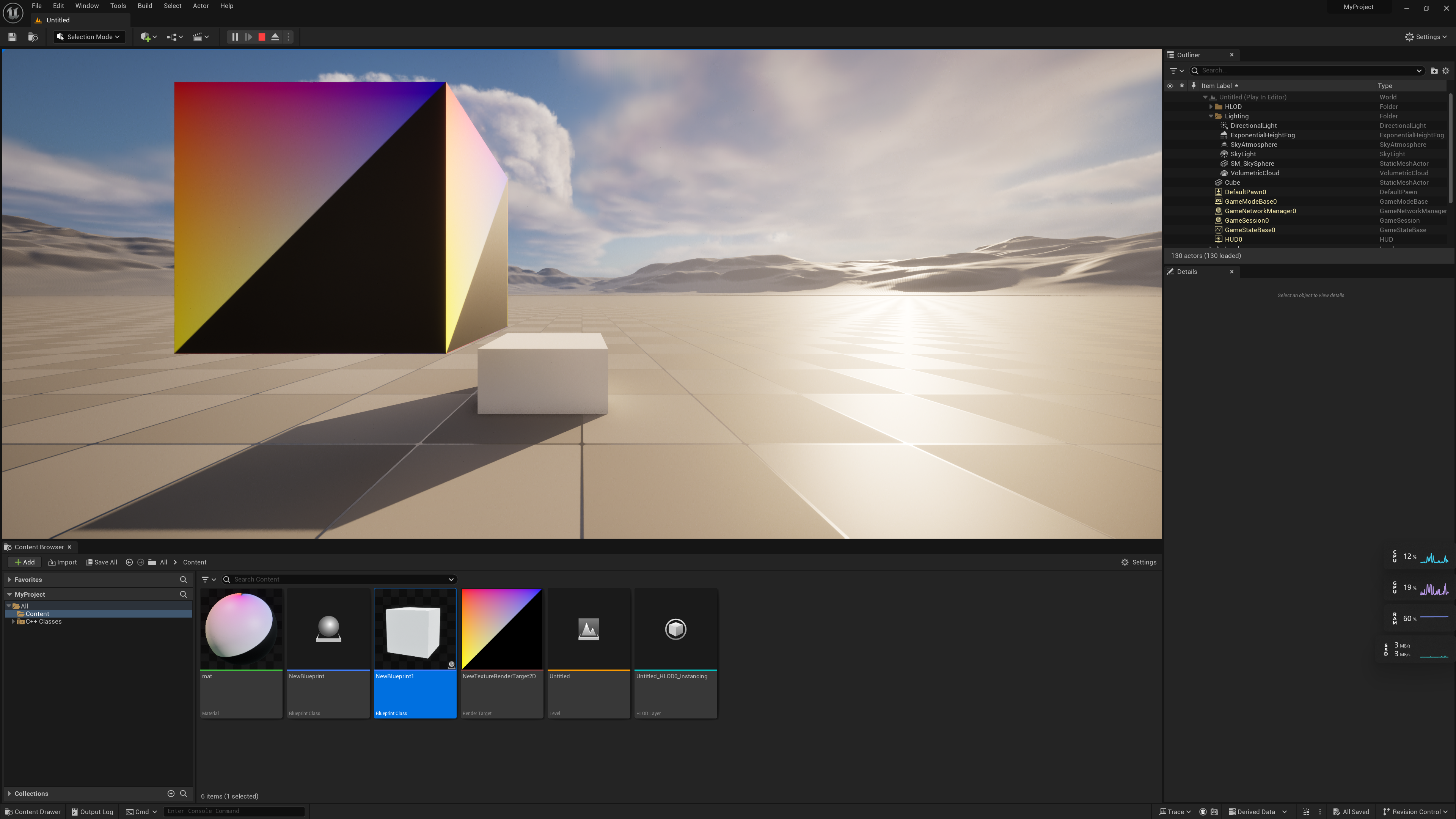Click the Browse content folder icon
Image resolution: width=1456 pixels, height=819 pixels.
tap(33, 37)
